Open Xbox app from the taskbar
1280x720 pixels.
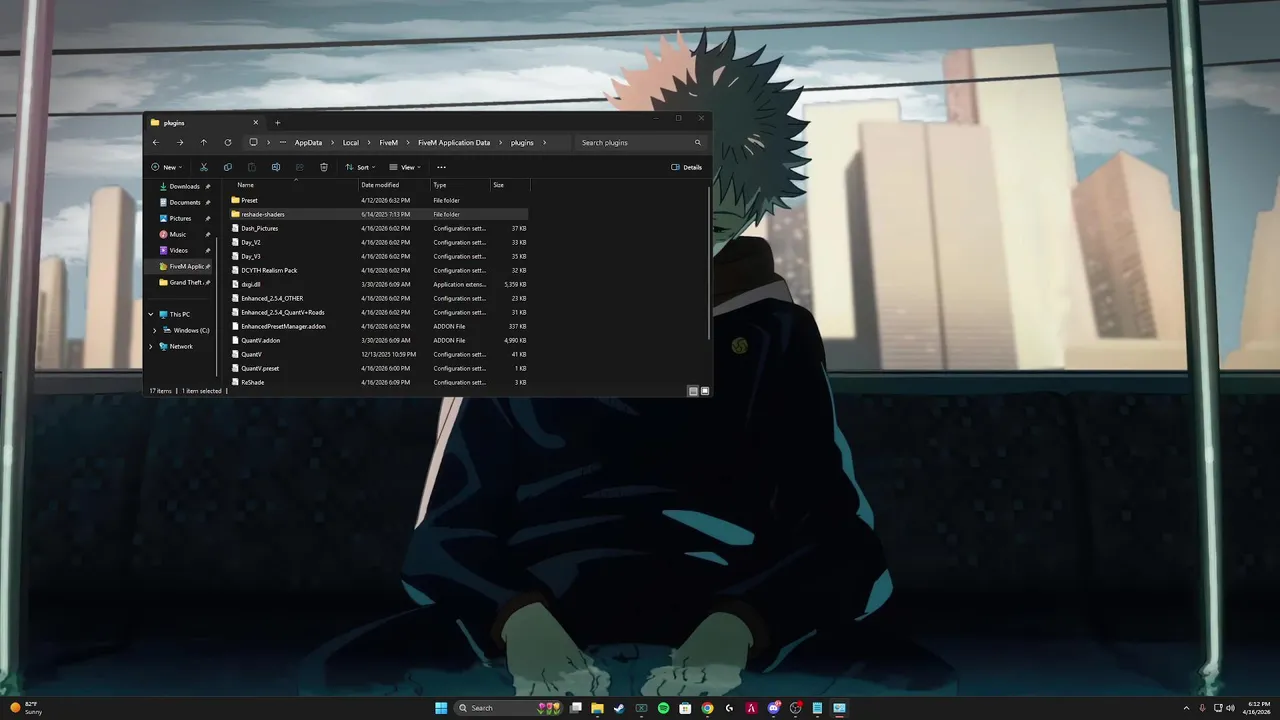(641, 708)
